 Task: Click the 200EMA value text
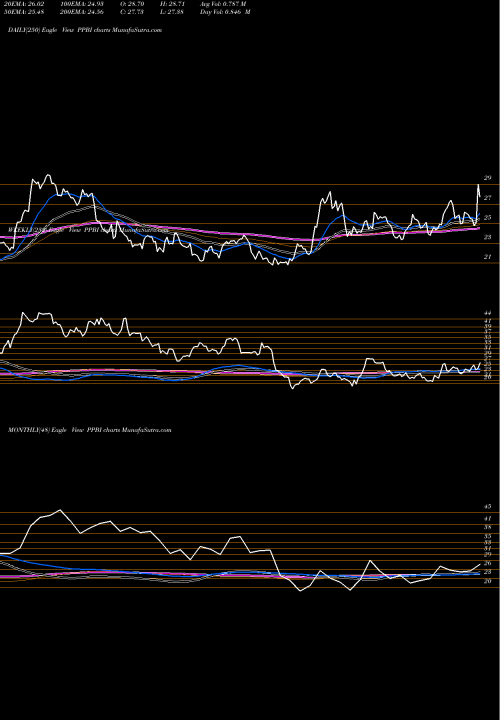(x=81, y=12)
